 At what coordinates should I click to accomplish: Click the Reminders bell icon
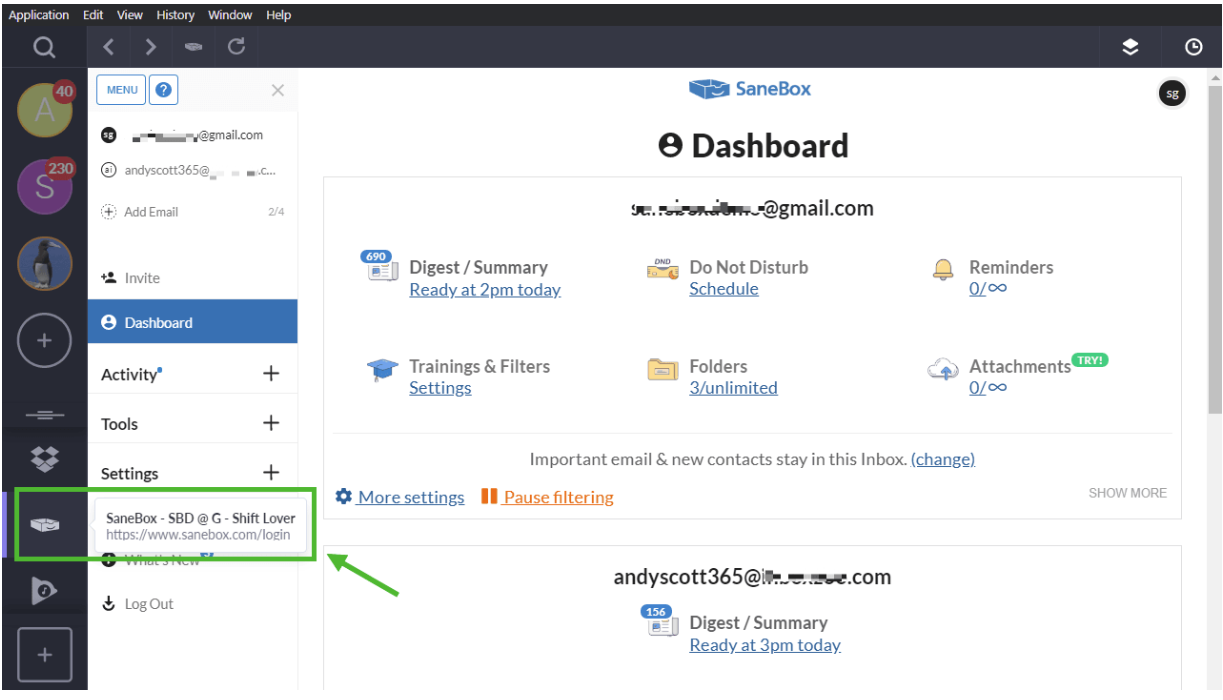point(943,268)
